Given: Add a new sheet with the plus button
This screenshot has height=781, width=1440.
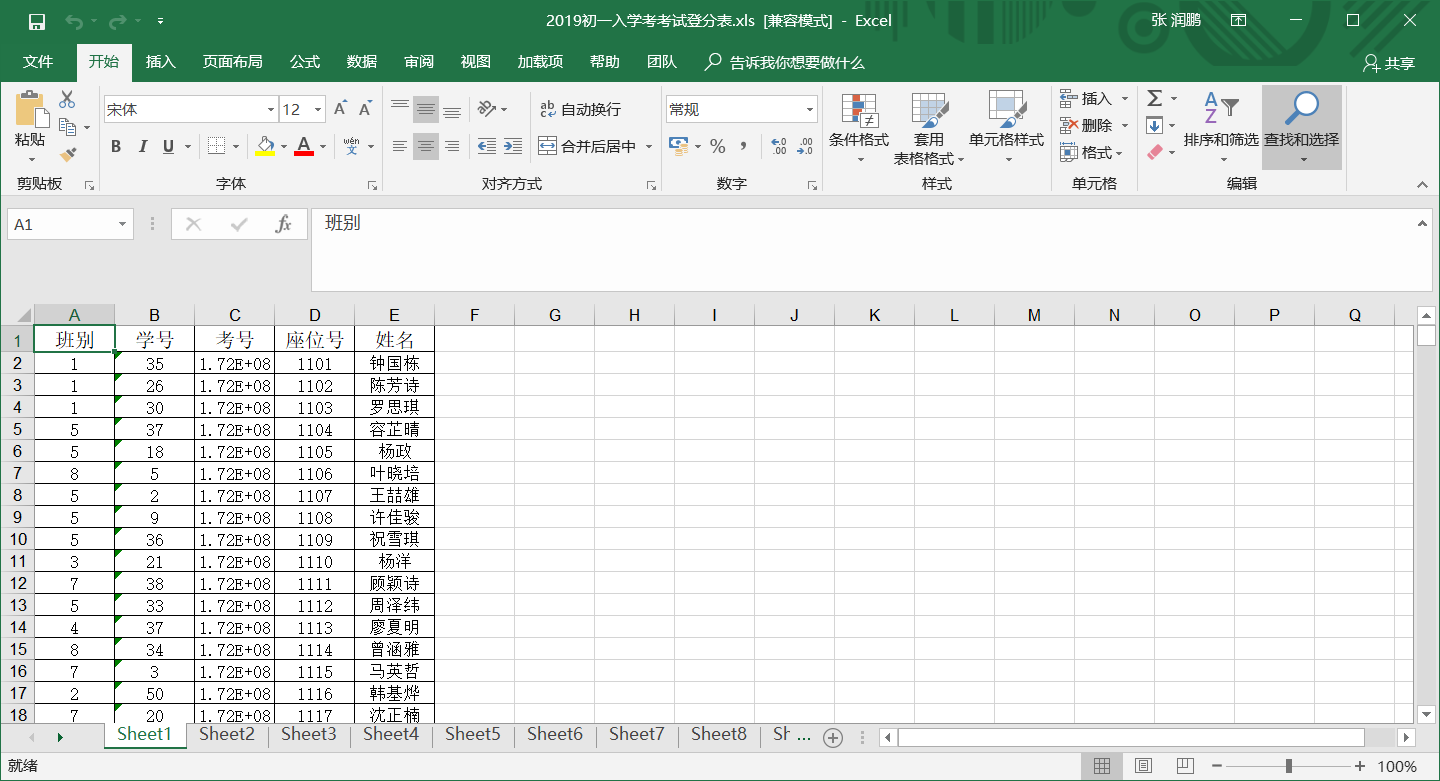Looking at the screenshot, I should point(832,737).
